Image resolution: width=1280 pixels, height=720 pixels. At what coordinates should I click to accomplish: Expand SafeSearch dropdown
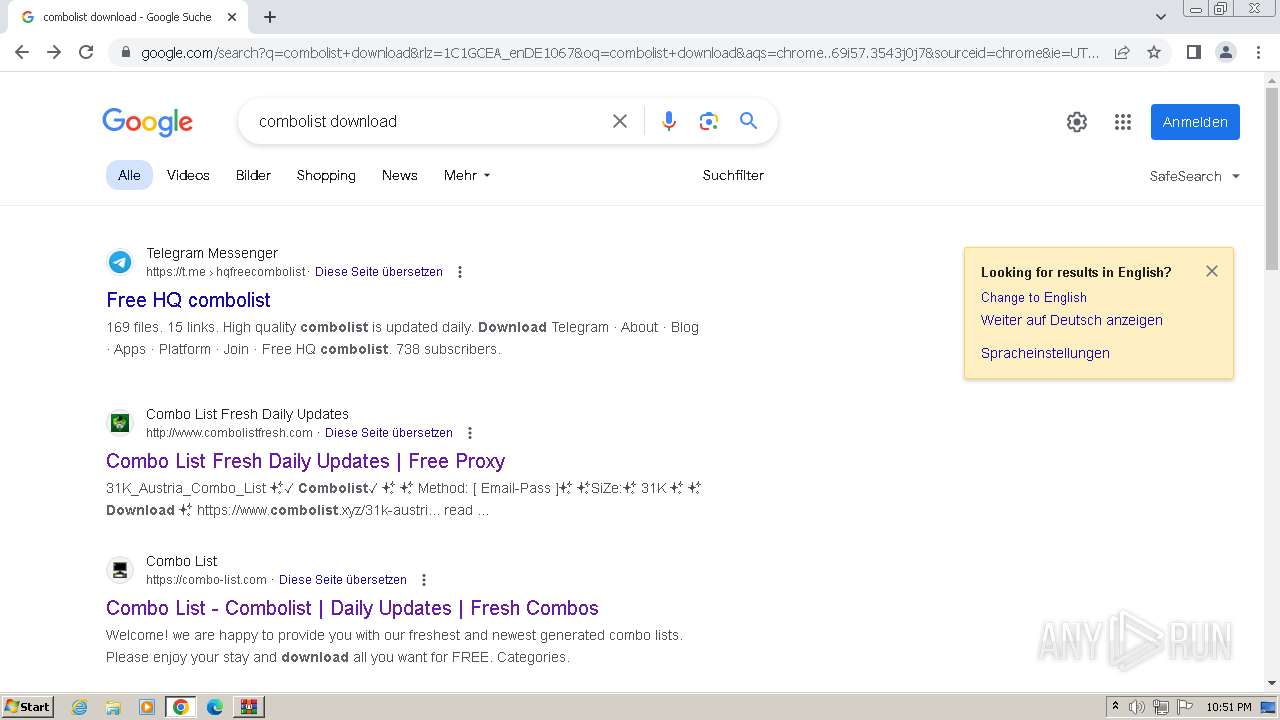point(1194,176)
